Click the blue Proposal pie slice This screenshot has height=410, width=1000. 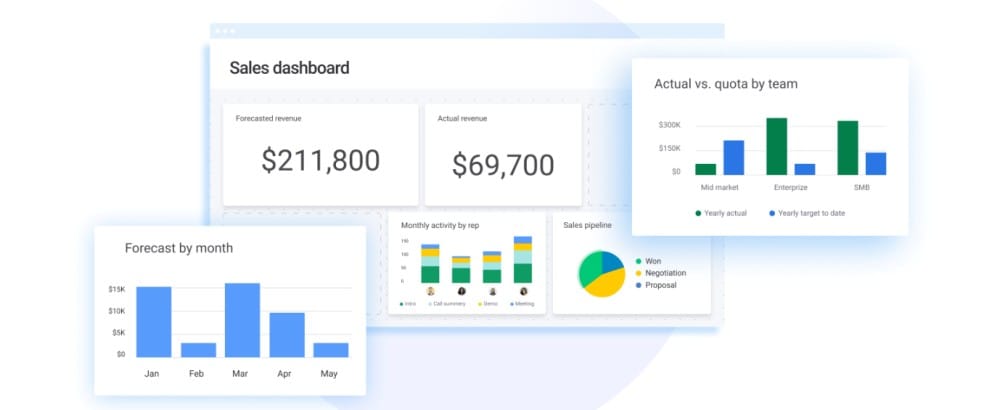click(613, 261)
